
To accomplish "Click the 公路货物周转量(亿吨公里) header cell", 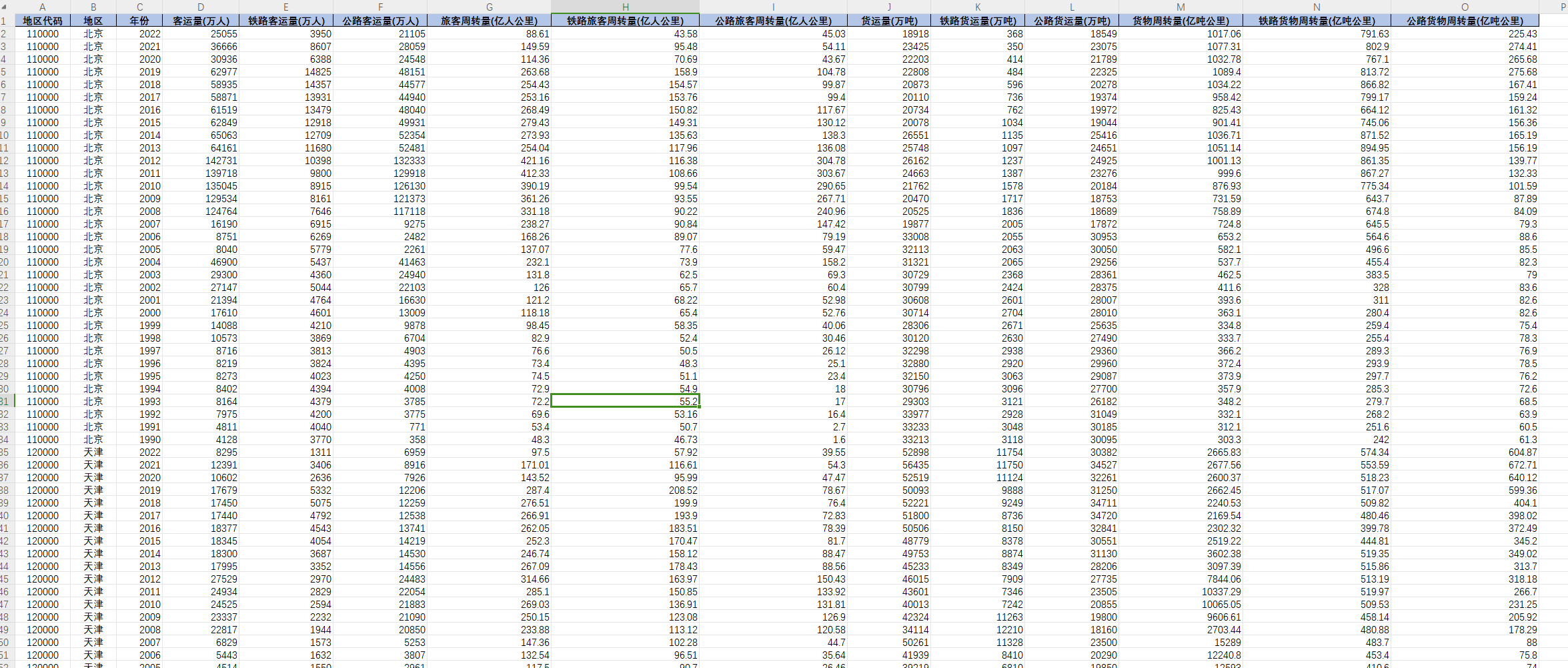I will [x=1465, y=21].
